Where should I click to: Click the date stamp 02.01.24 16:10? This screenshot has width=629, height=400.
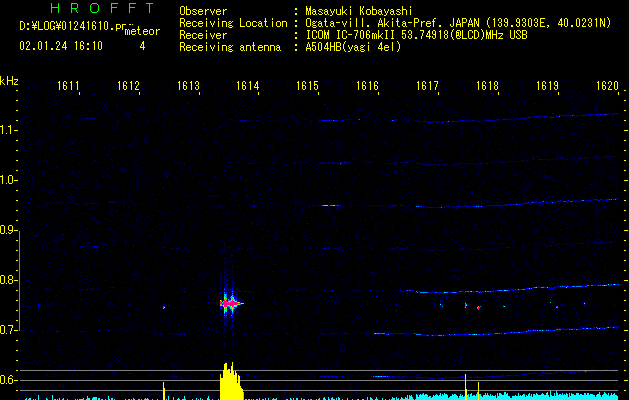[61, 46]
